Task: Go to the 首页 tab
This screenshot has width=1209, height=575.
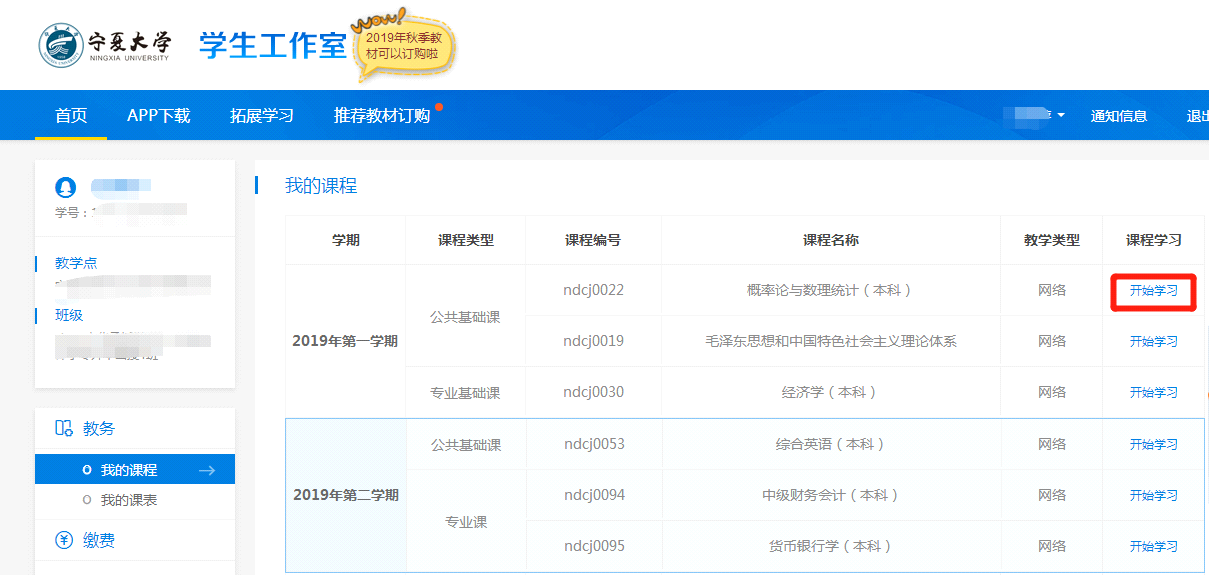Action: coord(71,116)
